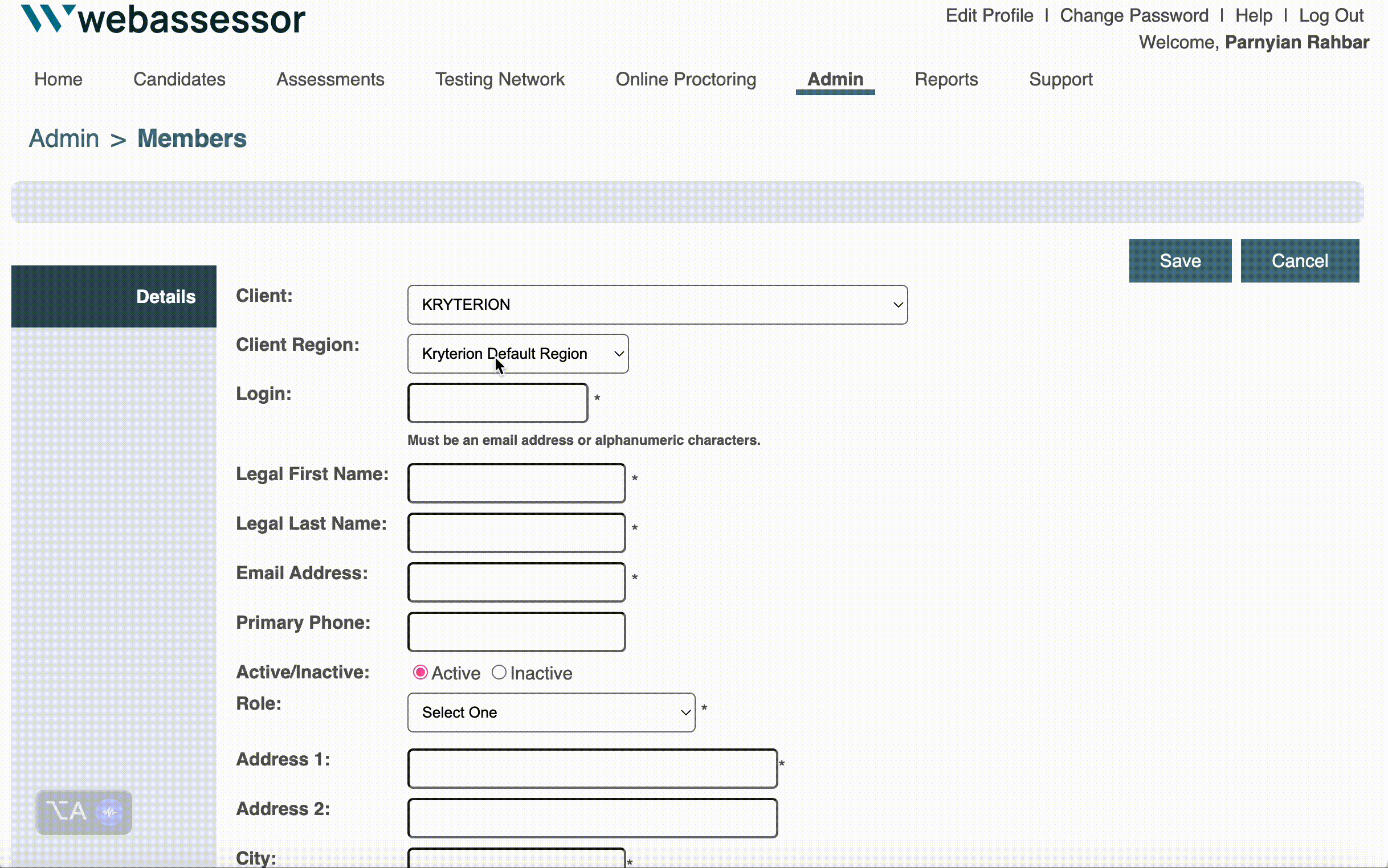This screenshot has height=868, width=1388.
Task: Select the Details side tab
Action: click(114, 297)
